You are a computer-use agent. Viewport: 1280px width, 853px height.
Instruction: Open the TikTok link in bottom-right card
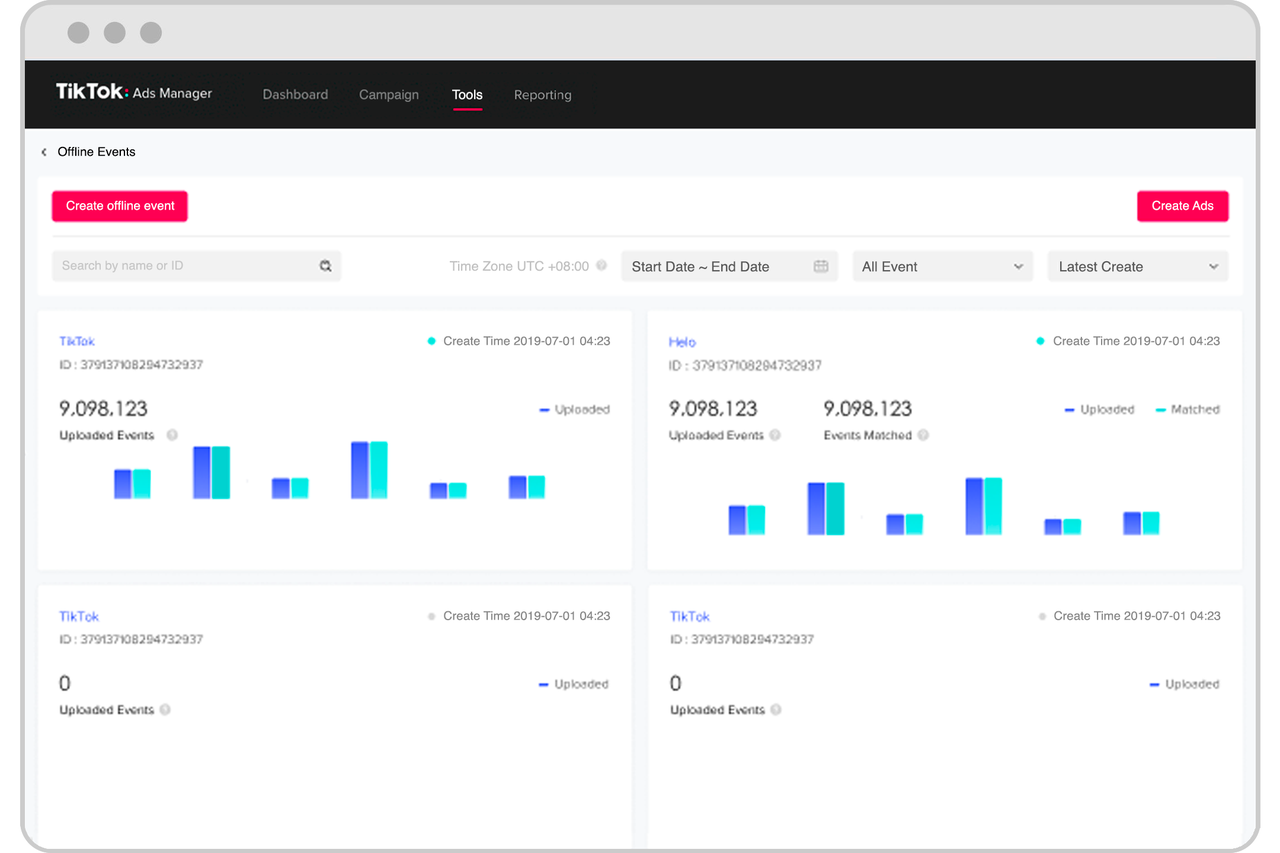point(690,616)
